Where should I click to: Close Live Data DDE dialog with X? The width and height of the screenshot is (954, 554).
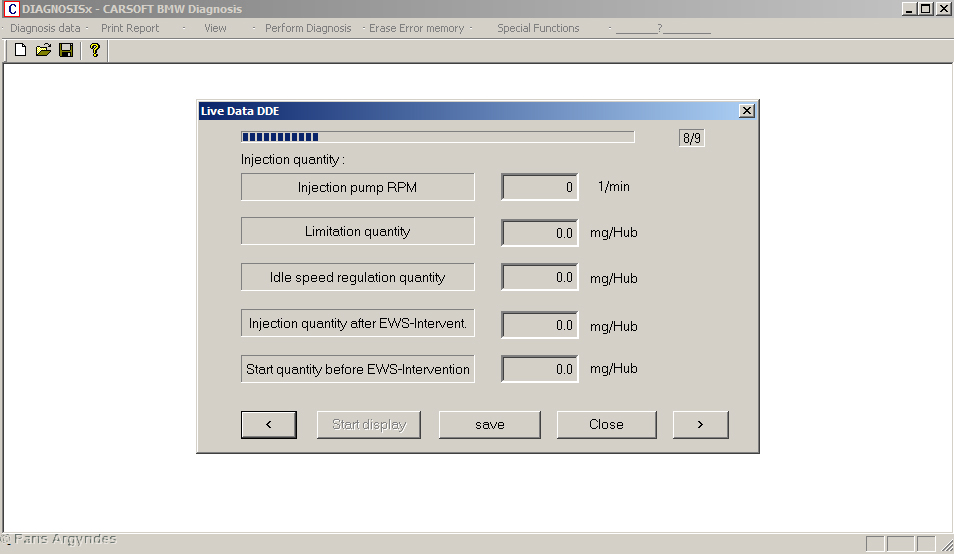pyautogui.click(x=747, y=111)
